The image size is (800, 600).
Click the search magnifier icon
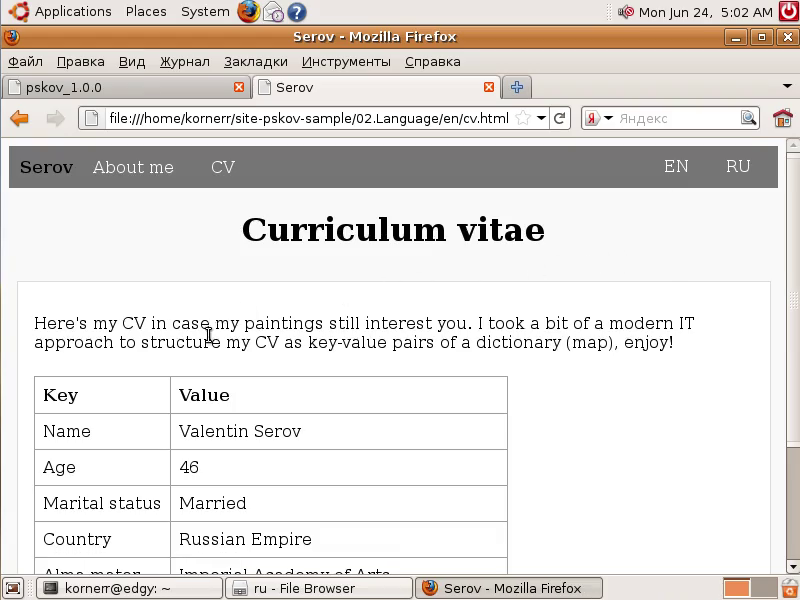coord(749,118)
